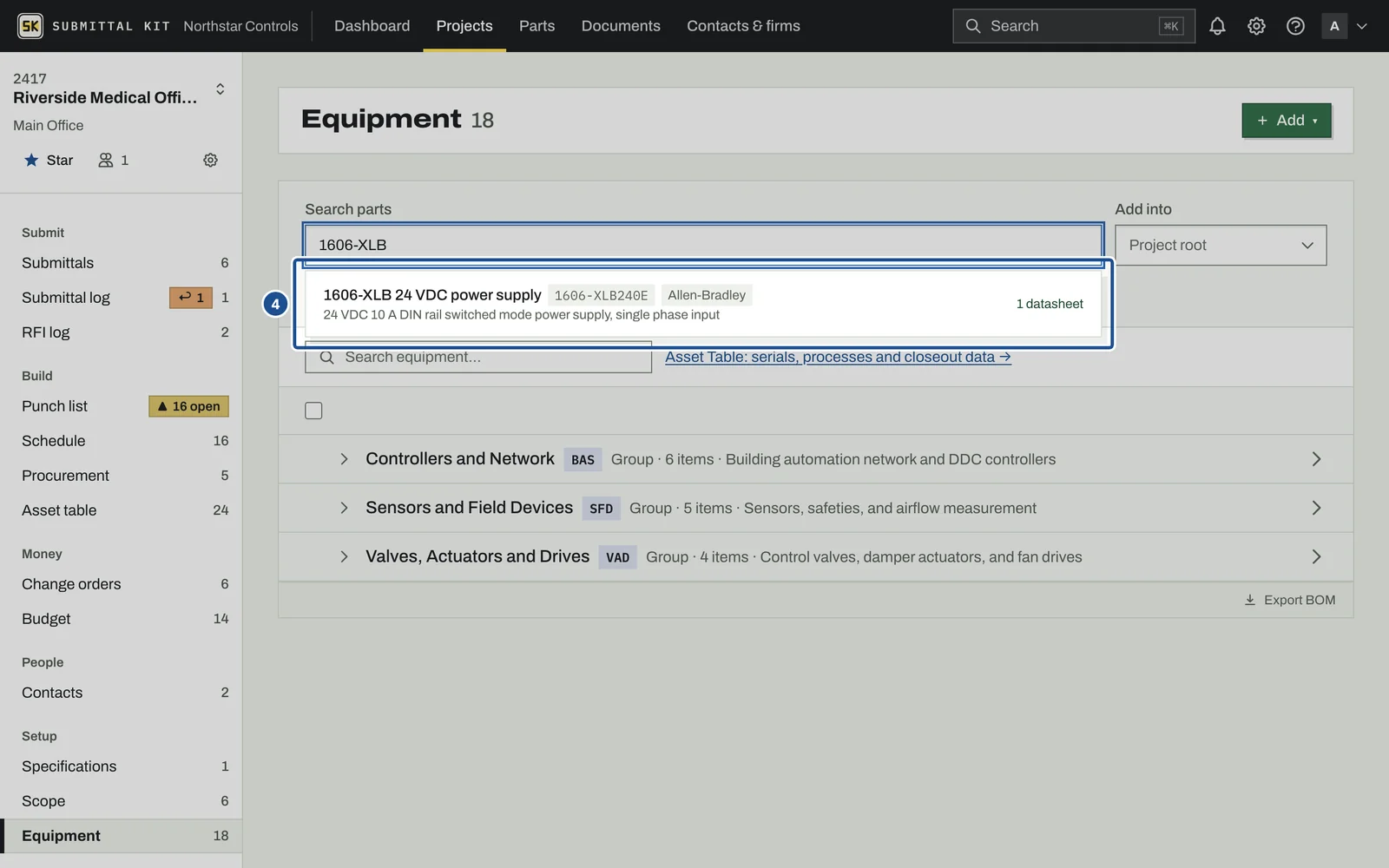This screenshot has height=868, width=1389.
Task: Open the help question mark icon
Action: (x=1295, y=26)
